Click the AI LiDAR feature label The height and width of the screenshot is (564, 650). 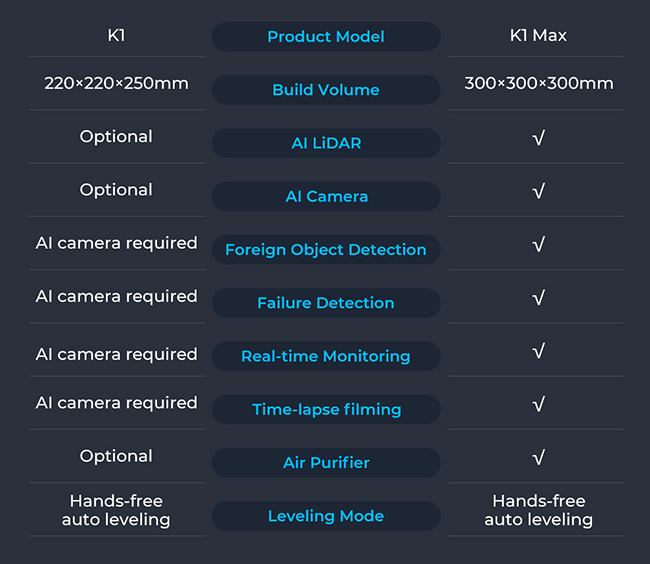click(326, 143)
